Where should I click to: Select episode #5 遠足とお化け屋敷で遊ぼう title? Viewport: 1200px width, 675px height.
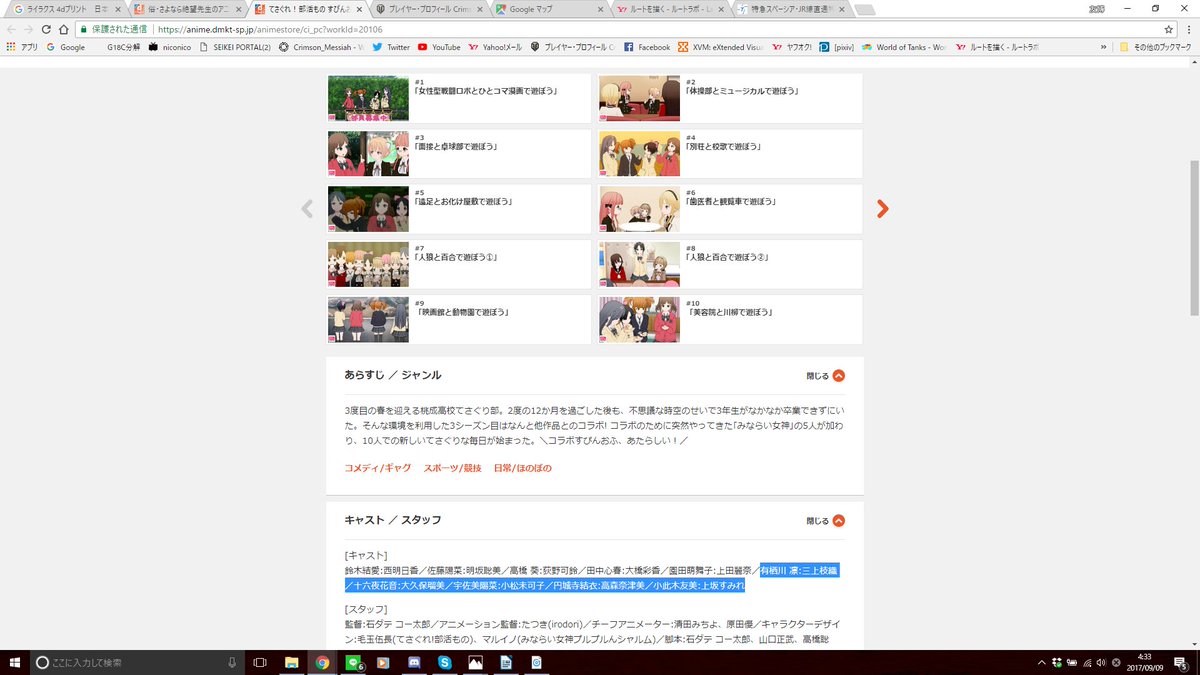pos(464,202)
